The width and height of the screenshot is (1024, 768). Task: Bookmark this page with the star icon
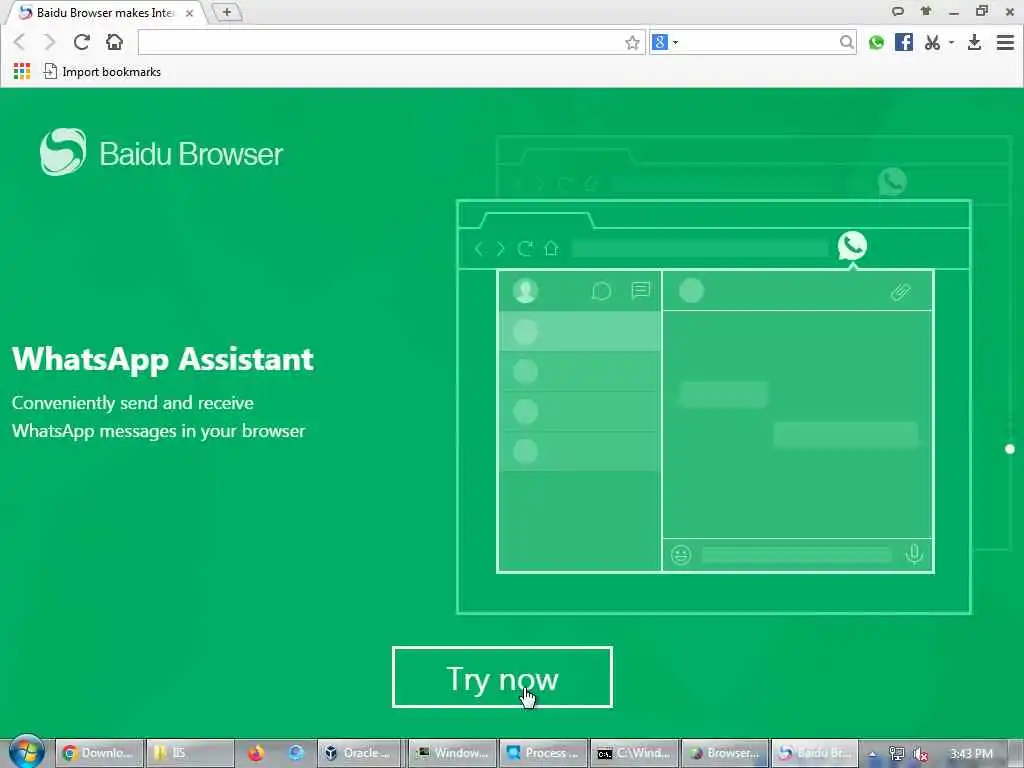click(x=632, y=43)
